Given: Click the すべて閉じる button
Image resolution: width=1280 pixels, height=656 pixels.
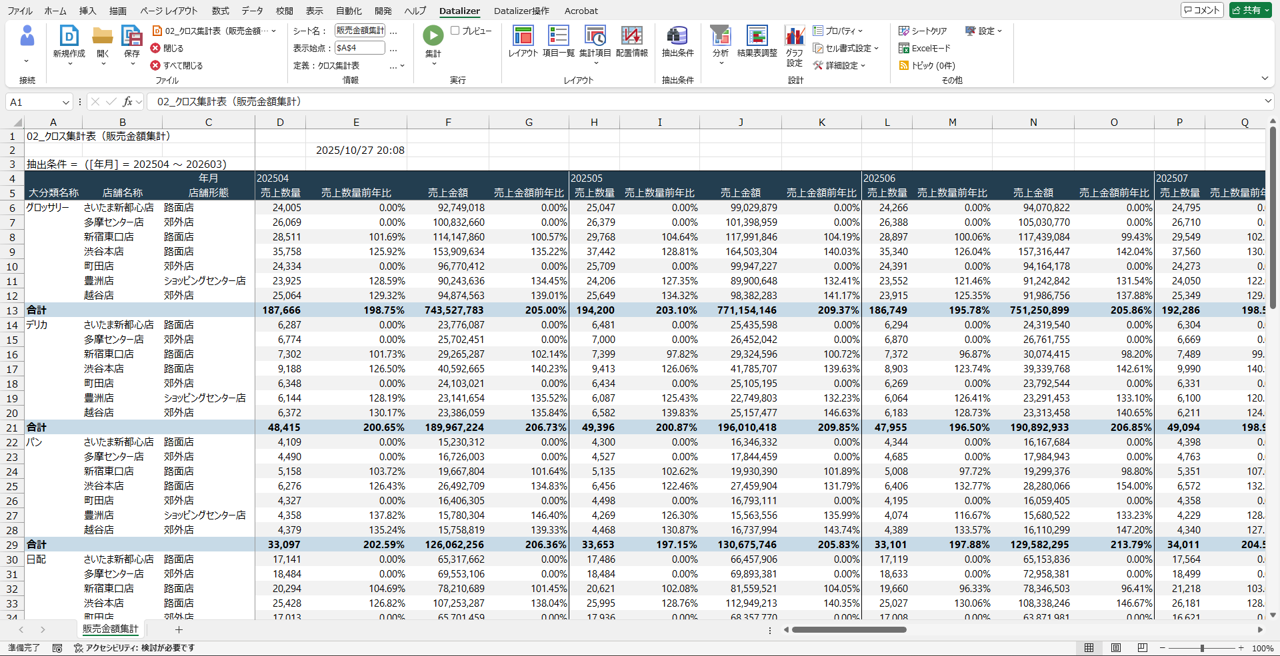Looking at the screenshot, I should 176,65.
